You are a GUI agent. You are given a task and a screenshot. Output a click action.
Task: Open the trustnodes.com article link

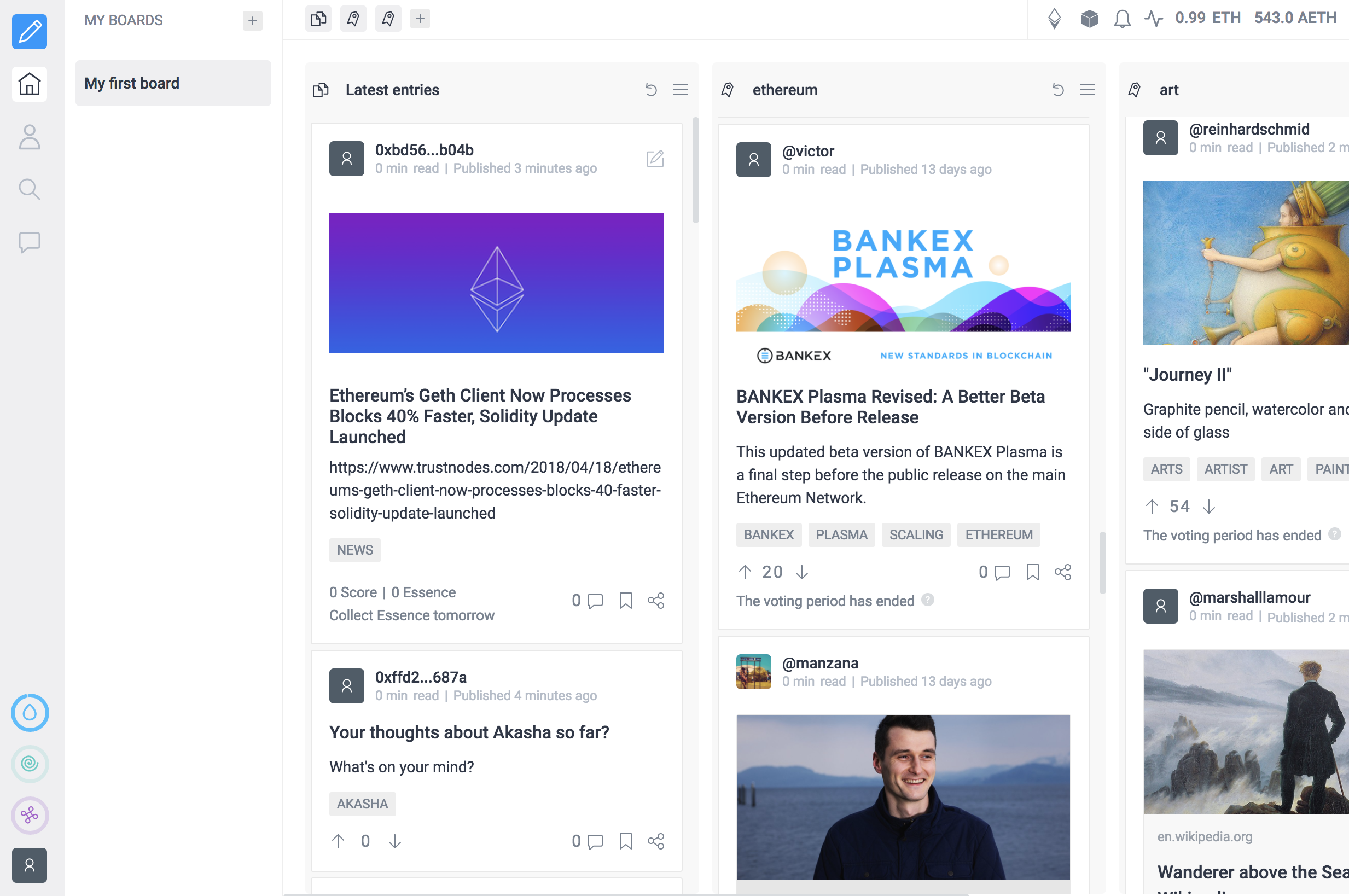point(495,490)
